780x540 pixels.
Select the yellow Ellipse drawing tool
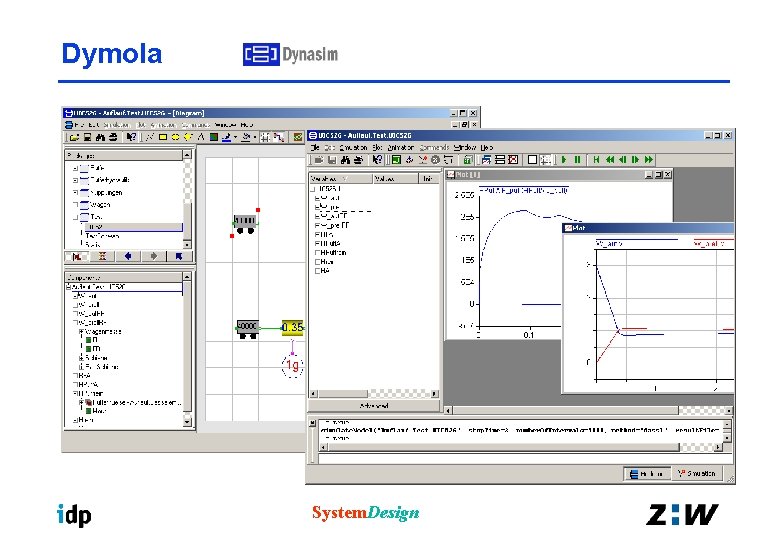pyautogui.click(x=175, y=137)
